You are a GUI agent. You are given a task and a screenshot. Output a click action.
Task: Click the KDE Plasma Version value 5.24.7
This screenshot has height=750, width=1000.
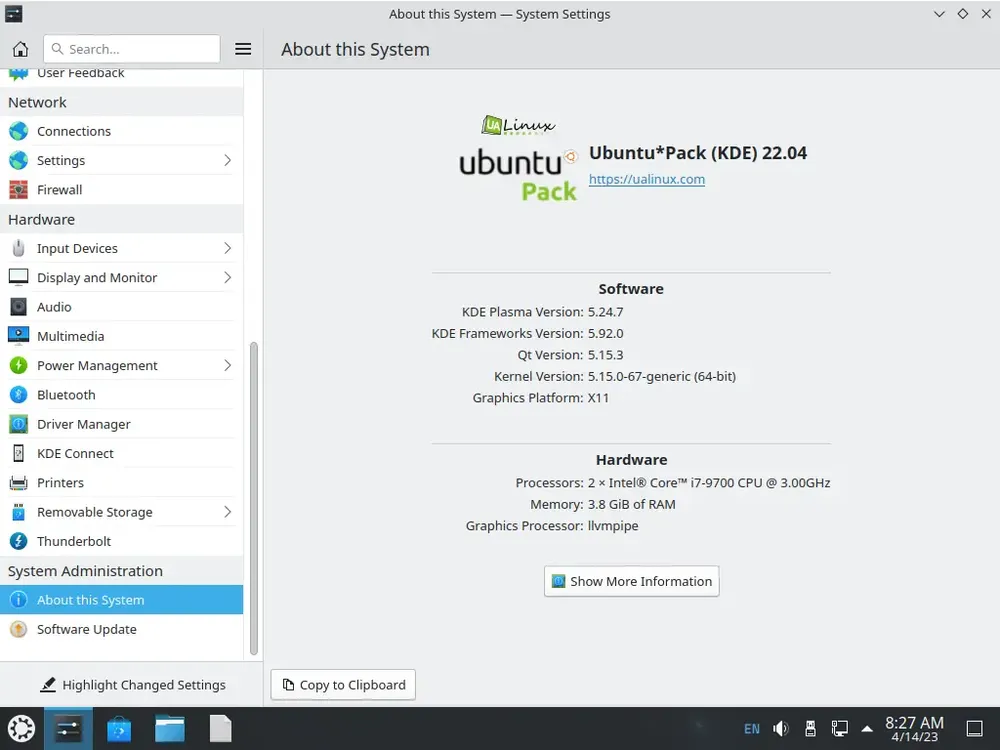click(605, 312)
